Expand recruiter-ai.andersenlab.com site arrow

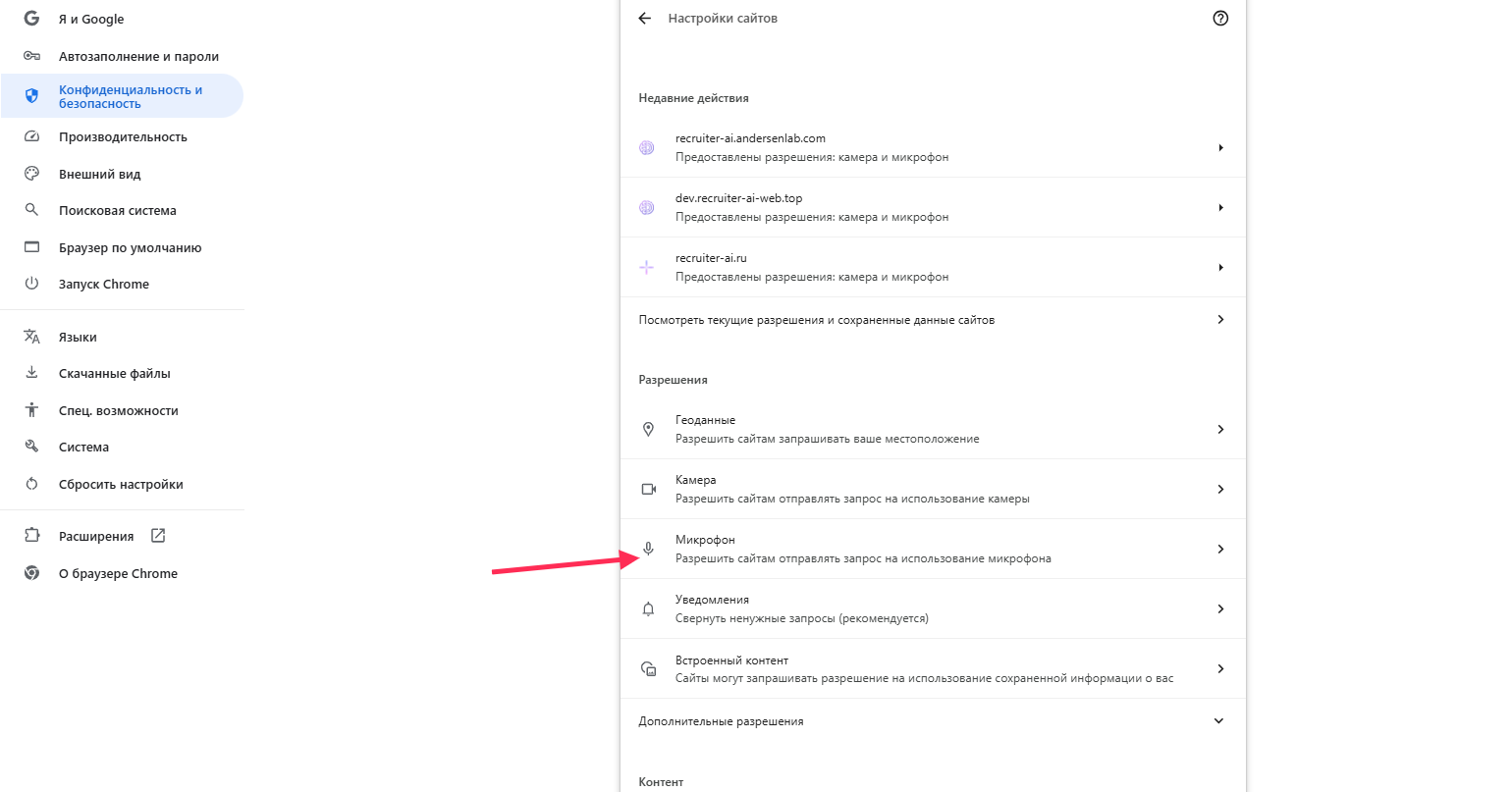click(1220, 148)
